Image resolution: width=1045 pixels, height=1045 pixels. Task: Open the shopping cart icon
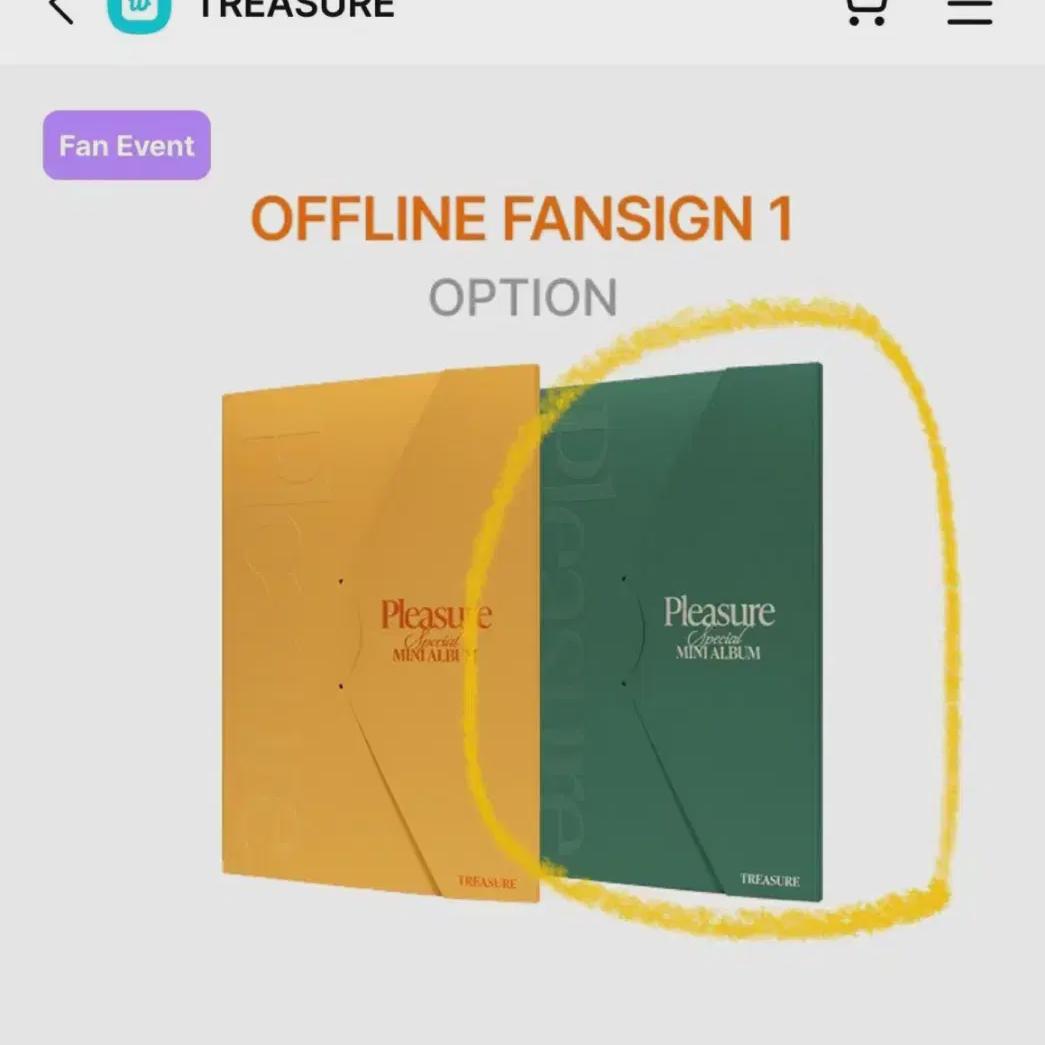pyautogui.click(x=866, y=11)
